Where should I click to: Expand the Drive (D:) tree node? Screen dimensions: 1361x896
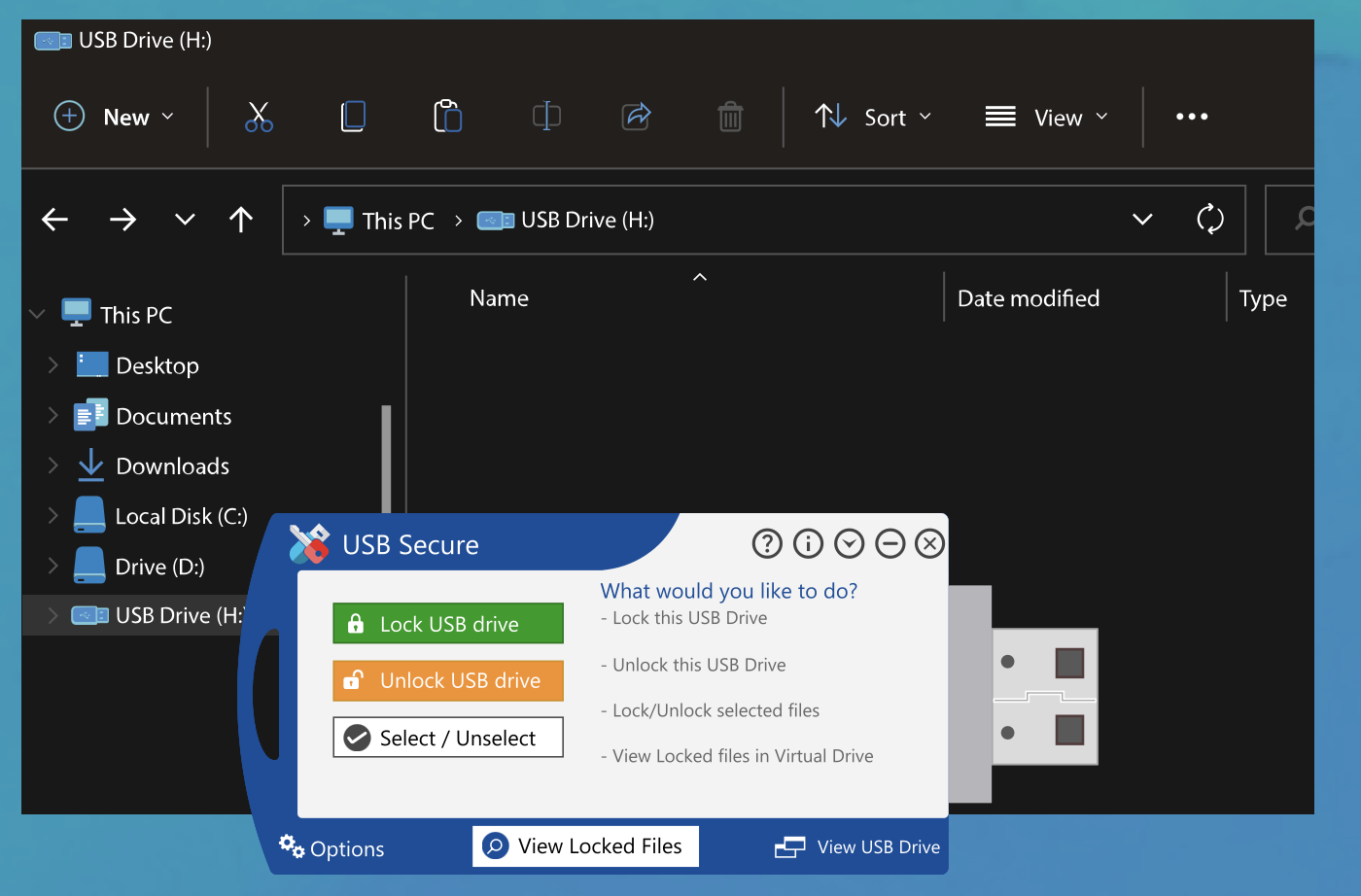click(53, 566)
